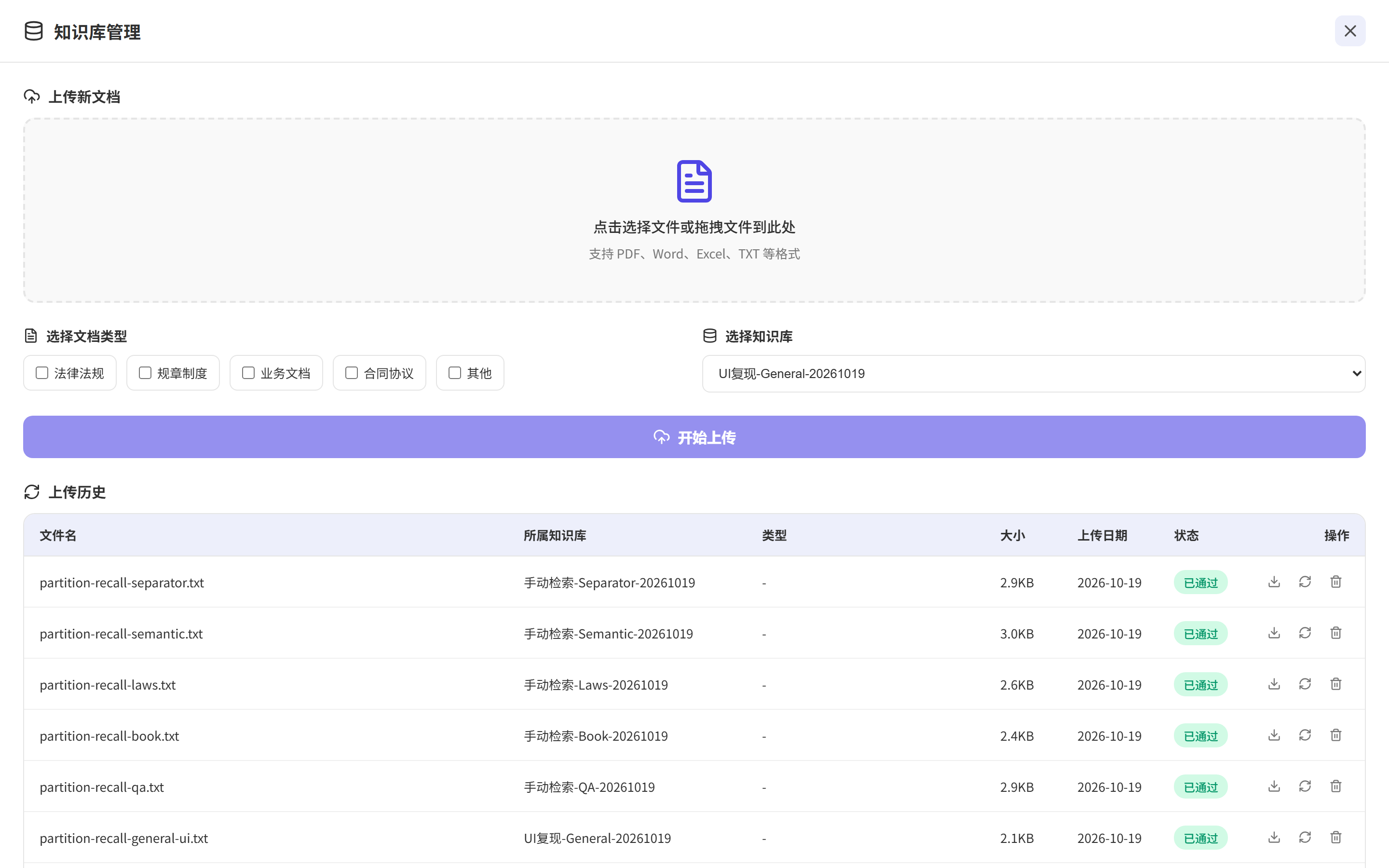
Task: Click the 大小 column header
Action: pyautogui.click(x=1012, y=536)
